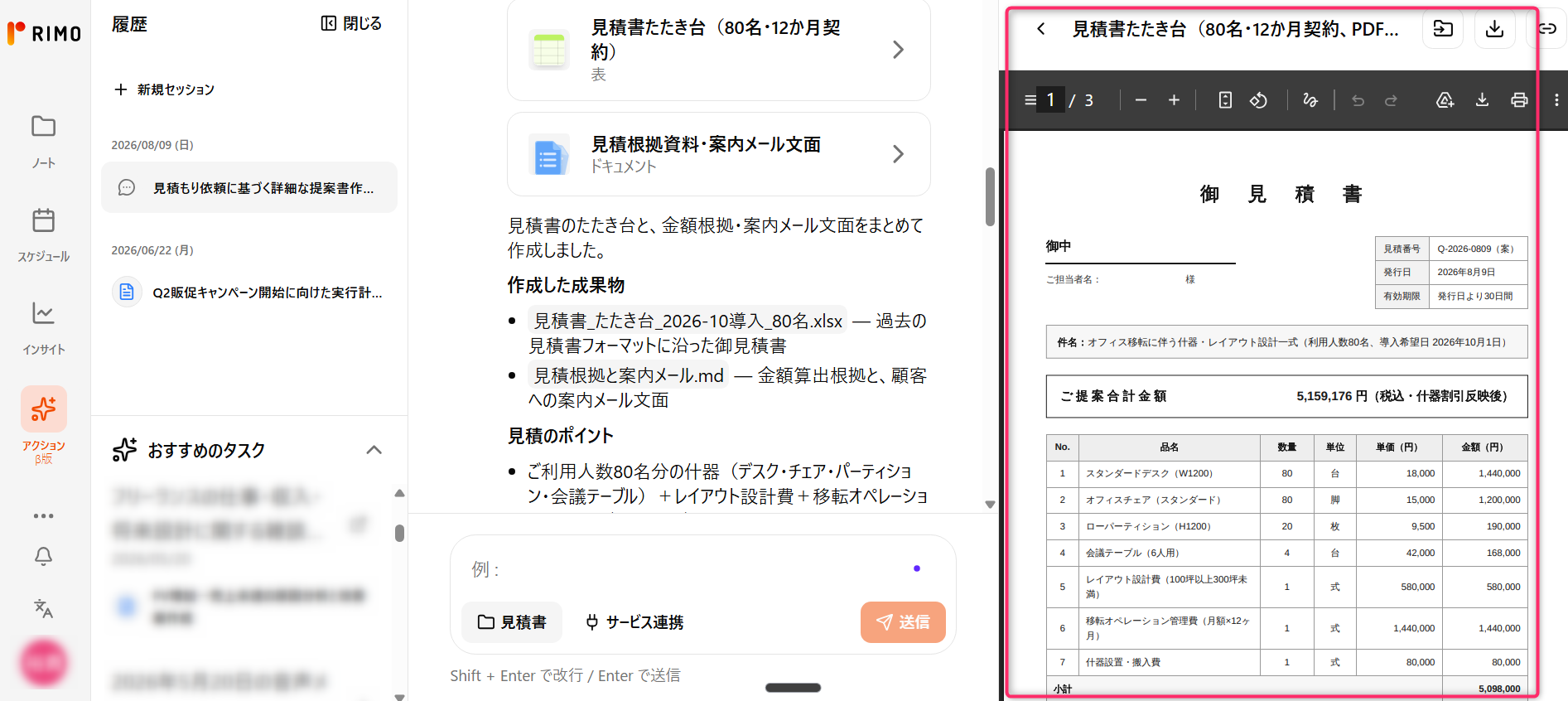Copy link with chain icon in preview header

click(x=1546, y=29)
